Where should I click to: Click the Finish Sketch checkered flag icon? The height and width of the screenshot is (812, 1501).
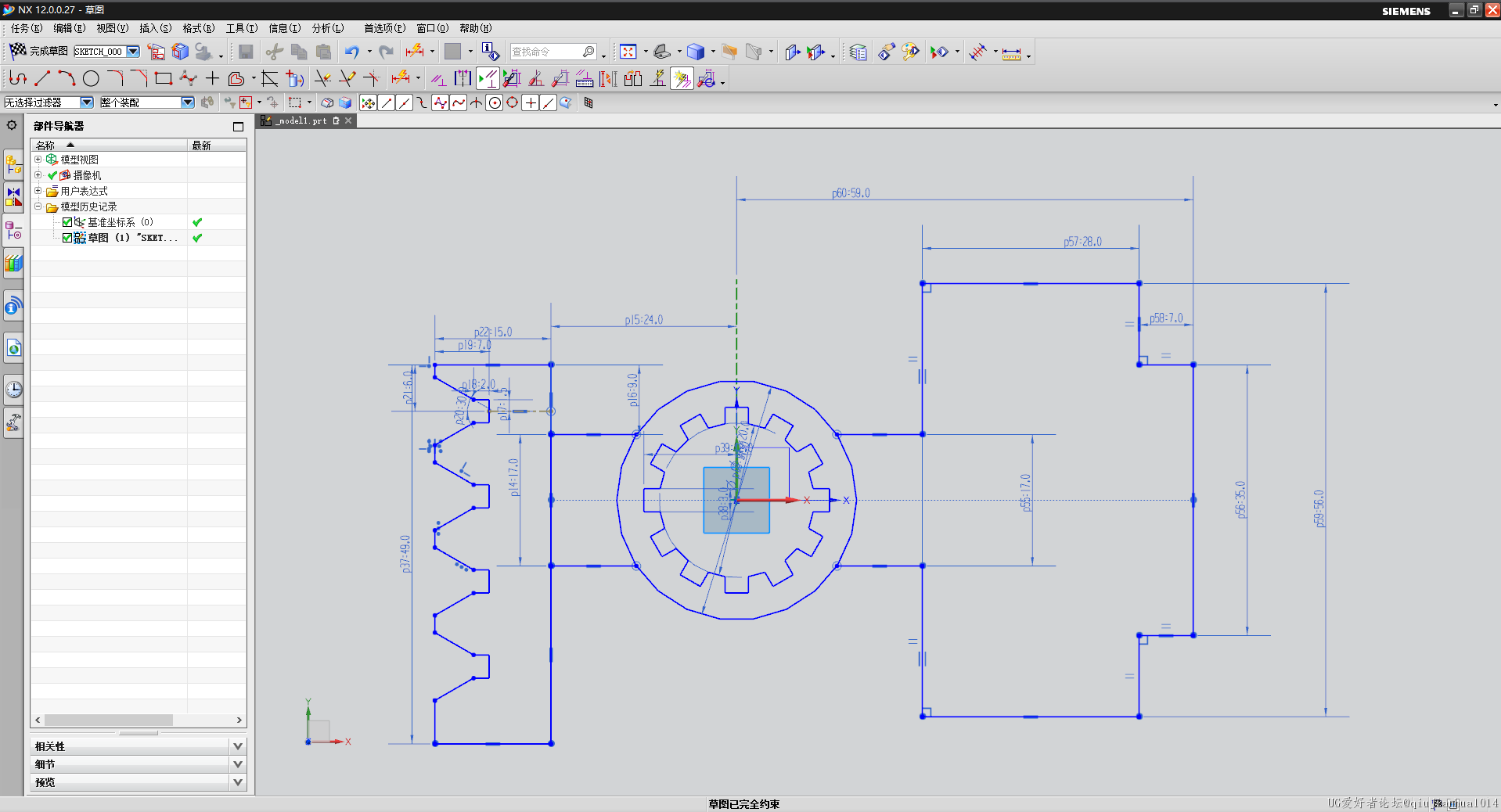pos(18,51)
